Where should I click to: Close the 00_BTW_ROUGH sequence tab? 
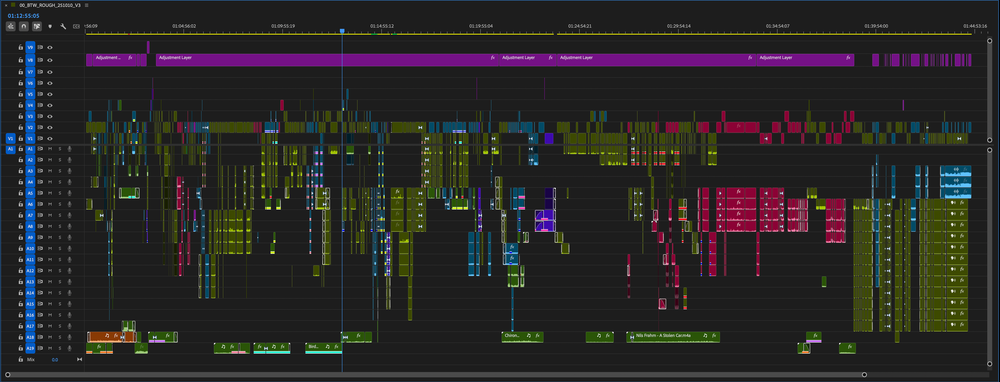[5, 4]
